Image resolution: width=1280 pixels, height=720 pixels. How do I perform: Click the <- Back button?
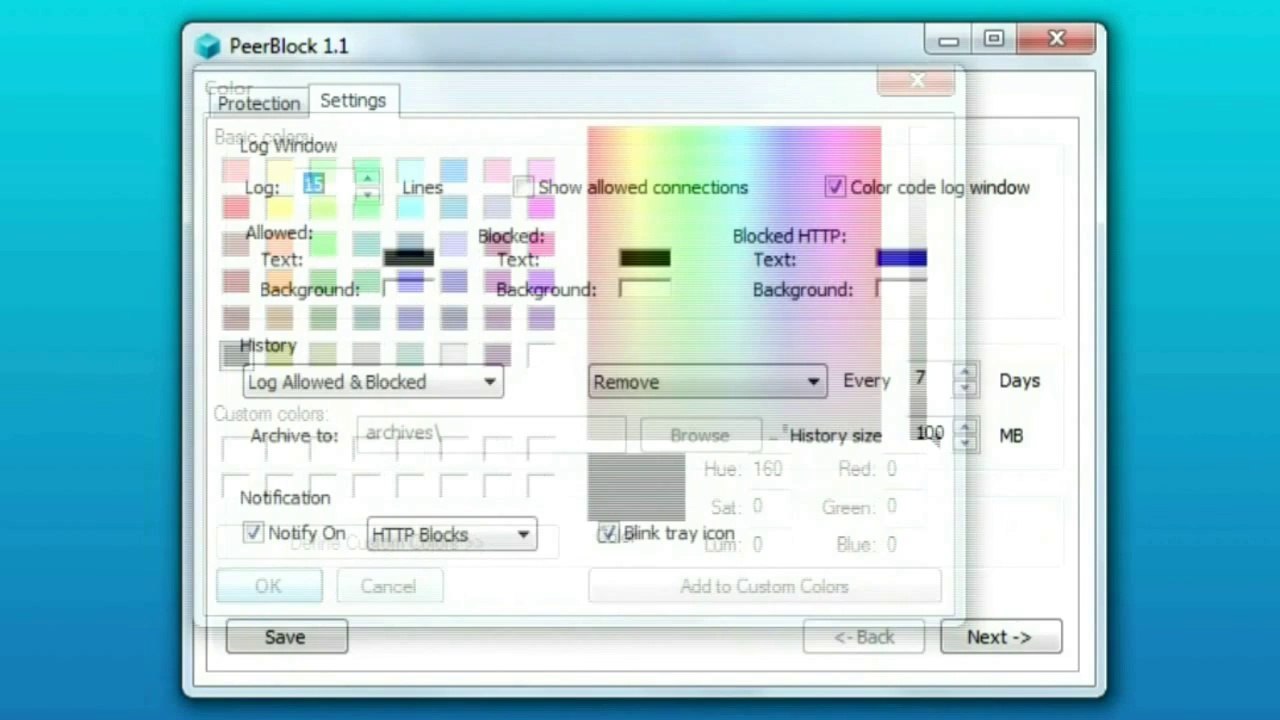pos(863,637)
